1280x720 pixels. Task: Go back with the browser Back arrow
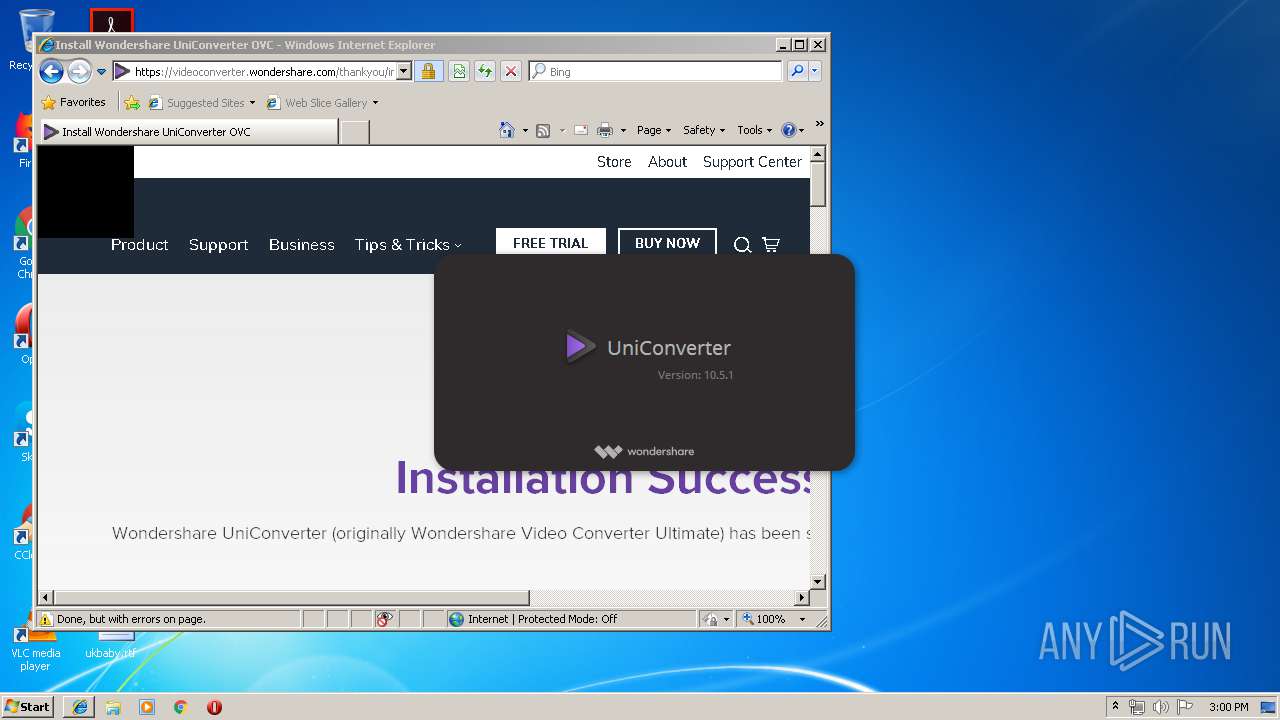point(51,71)
